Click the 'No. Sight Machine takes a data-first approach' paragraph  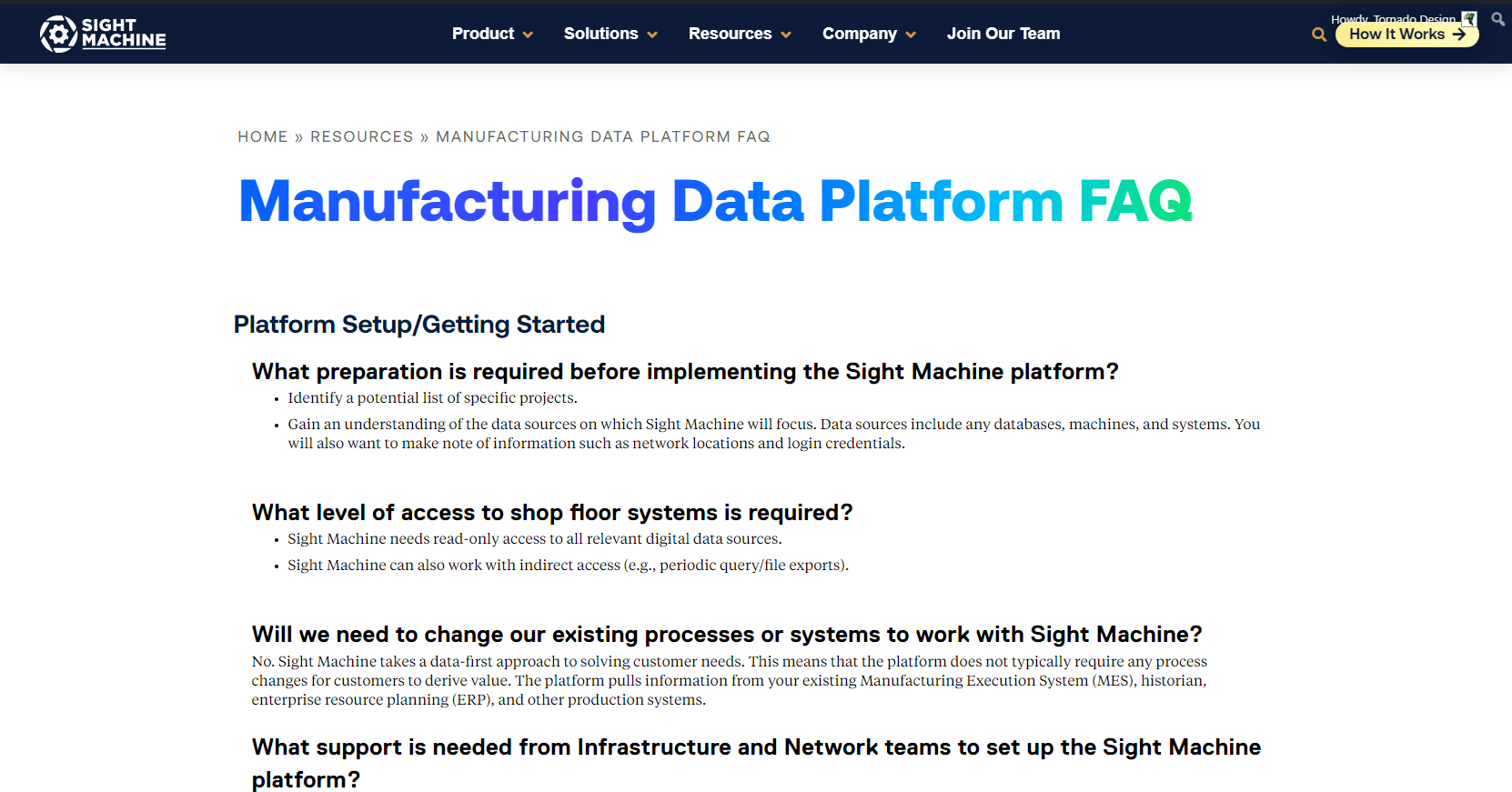pyautogui.click(x=730, y=681)
